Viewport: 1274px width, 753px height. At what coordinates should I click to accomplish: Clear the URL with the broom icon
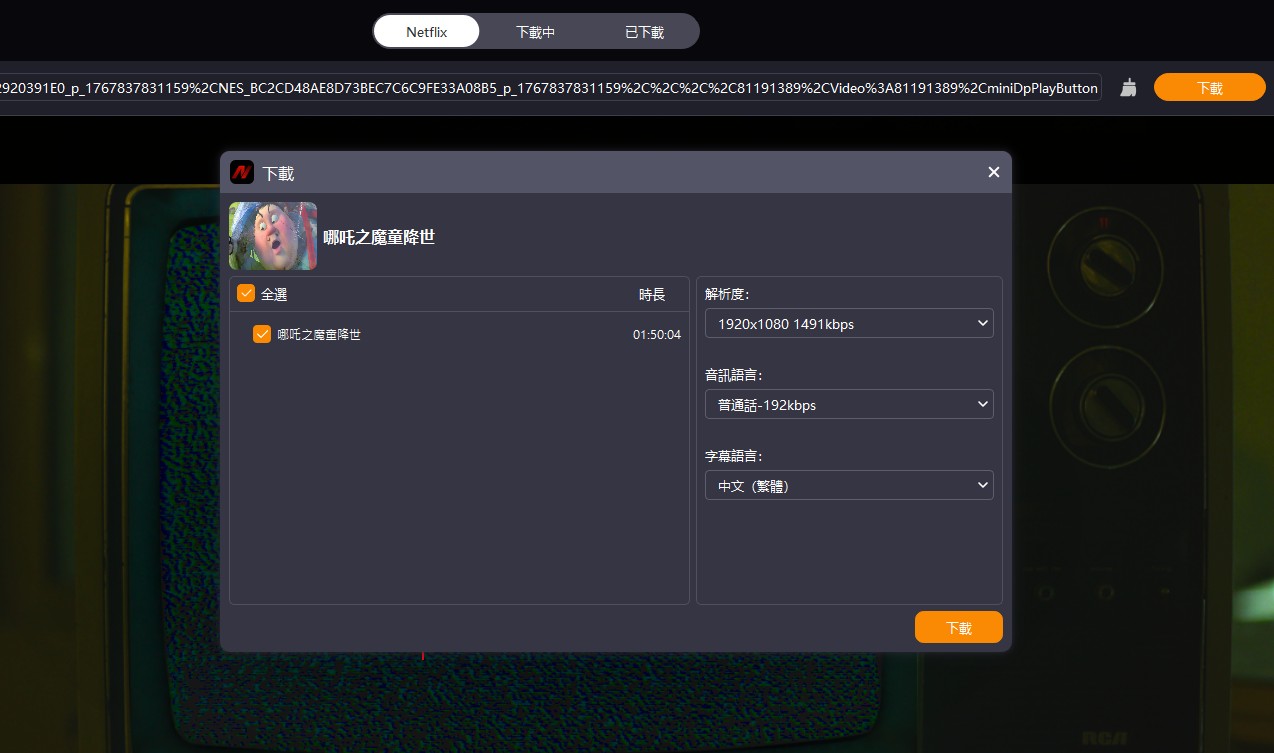coord(1129,88)
